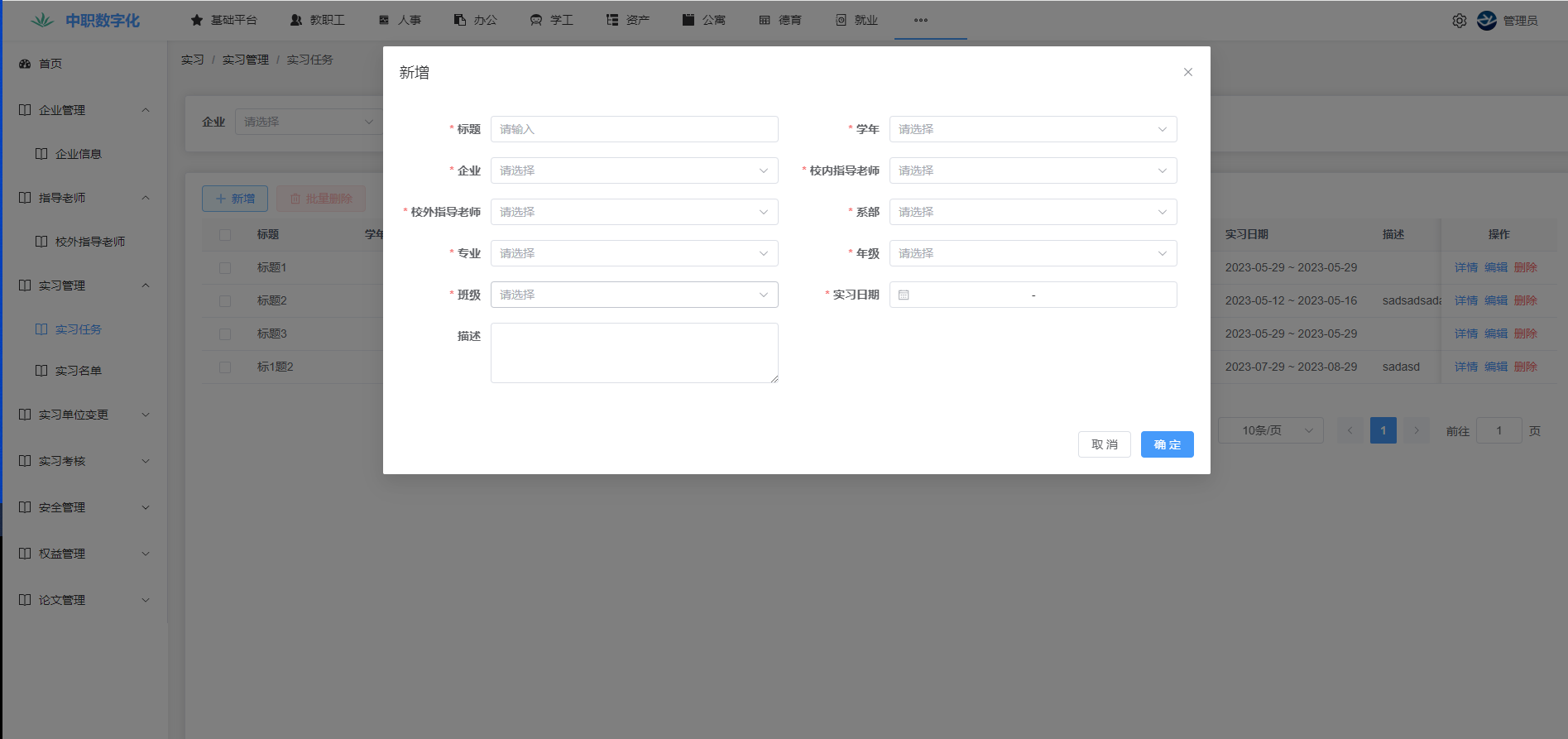Click the 首页 dashboard icon in sidebar
1568x739 pixels.
[25, 64]
